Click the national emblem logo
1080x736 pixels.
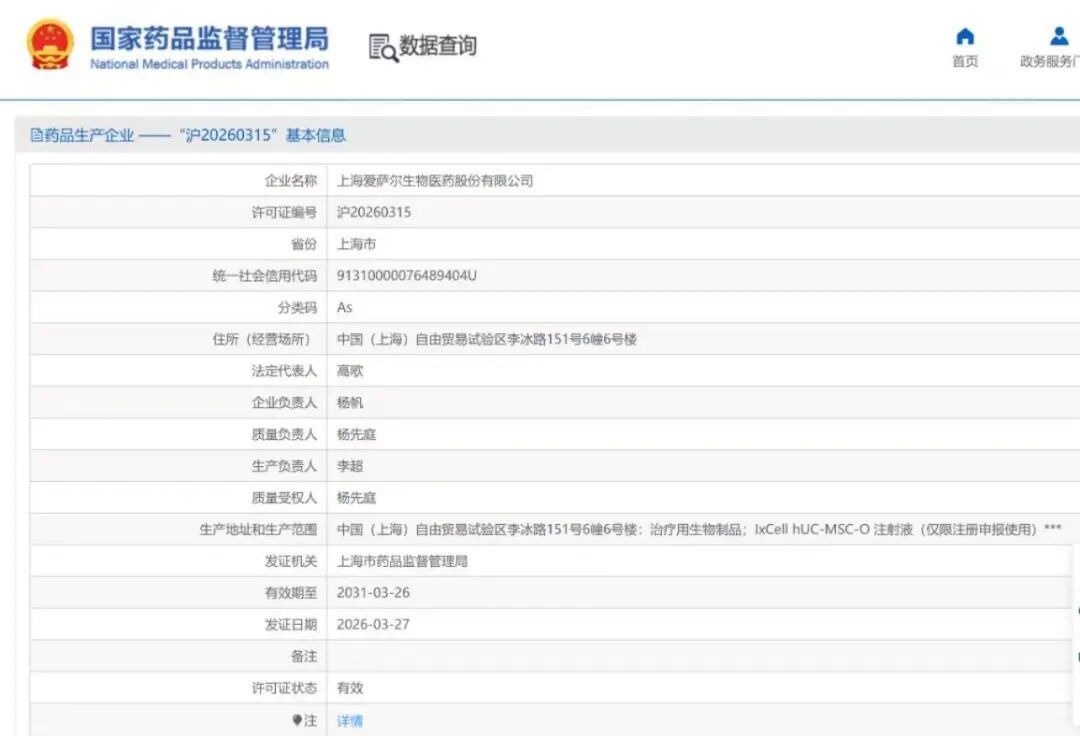pos(50,45)
